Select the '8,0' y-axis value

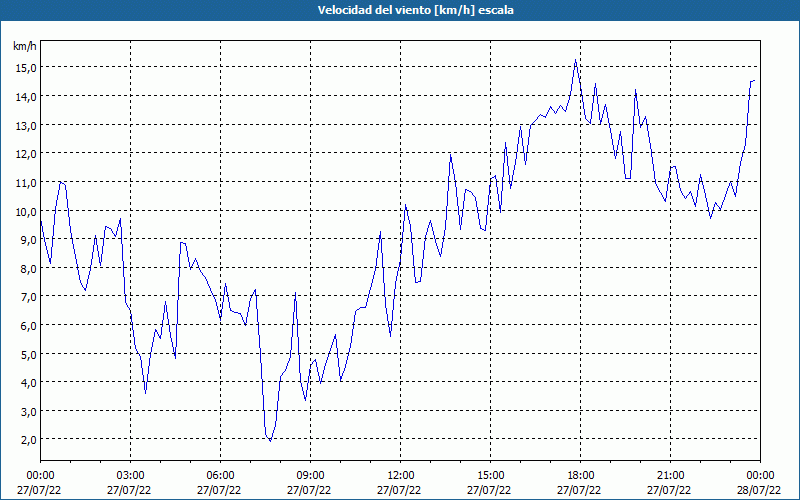pos(29,268)
